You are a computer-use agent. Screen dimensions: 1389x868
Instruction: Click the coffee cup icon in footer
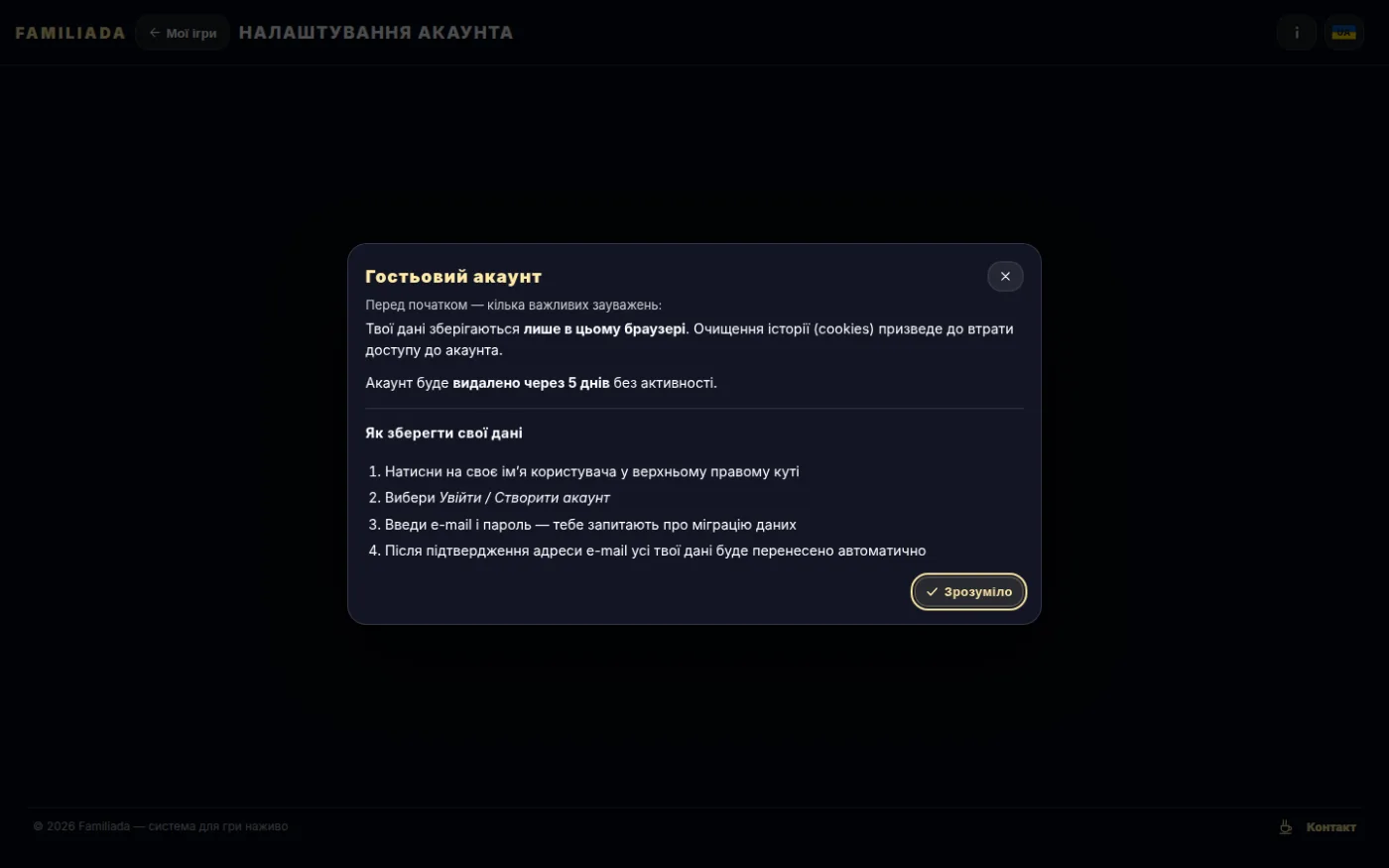tap(1286, 826)
